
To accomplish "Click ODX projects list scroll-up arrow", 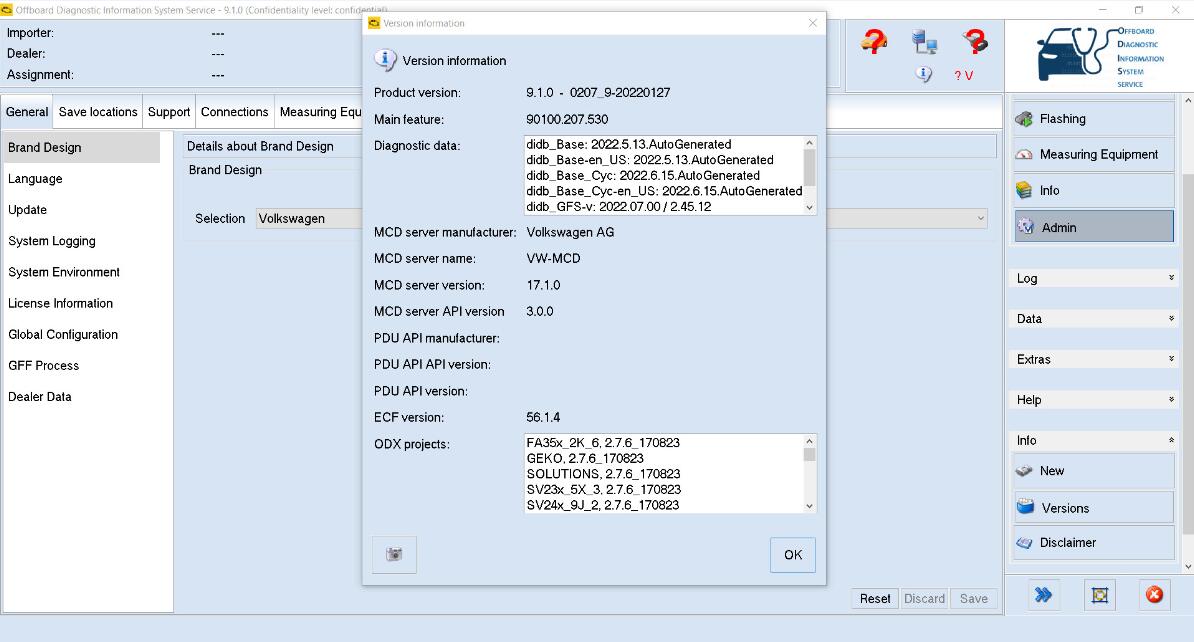I will point(809,441).
